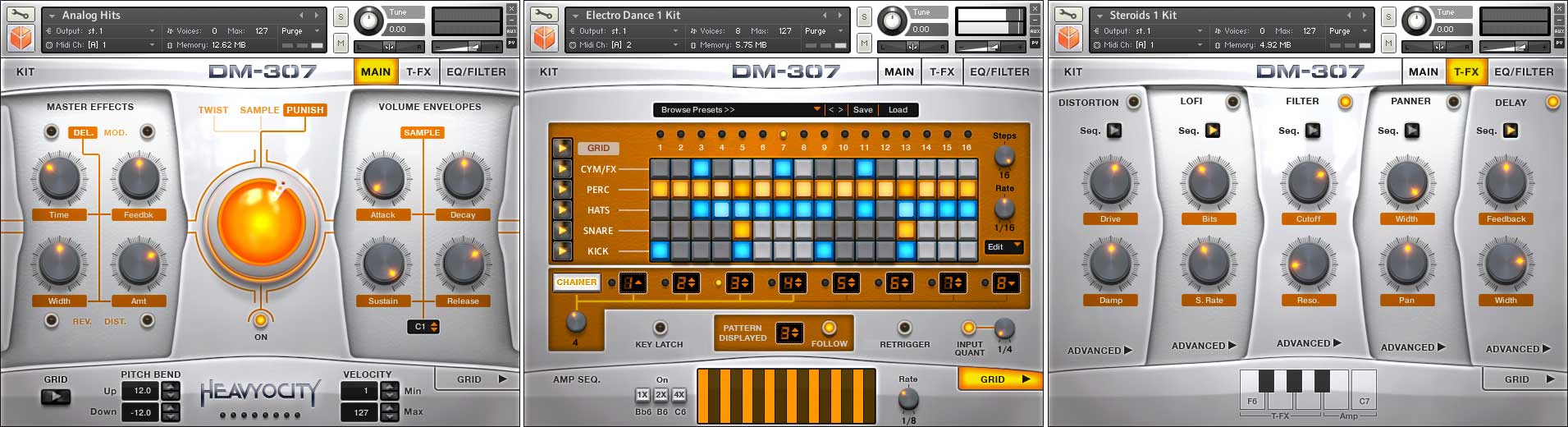Select the PUNISH mode tab
The width and height of the screenshot is (1568, 427).
(305, 110)
